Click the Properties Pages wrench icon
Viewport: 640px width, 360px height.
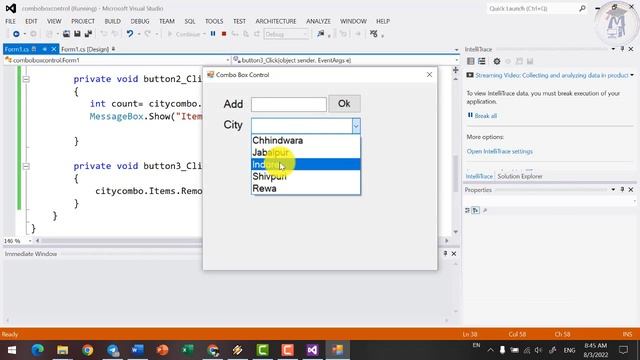485,210
